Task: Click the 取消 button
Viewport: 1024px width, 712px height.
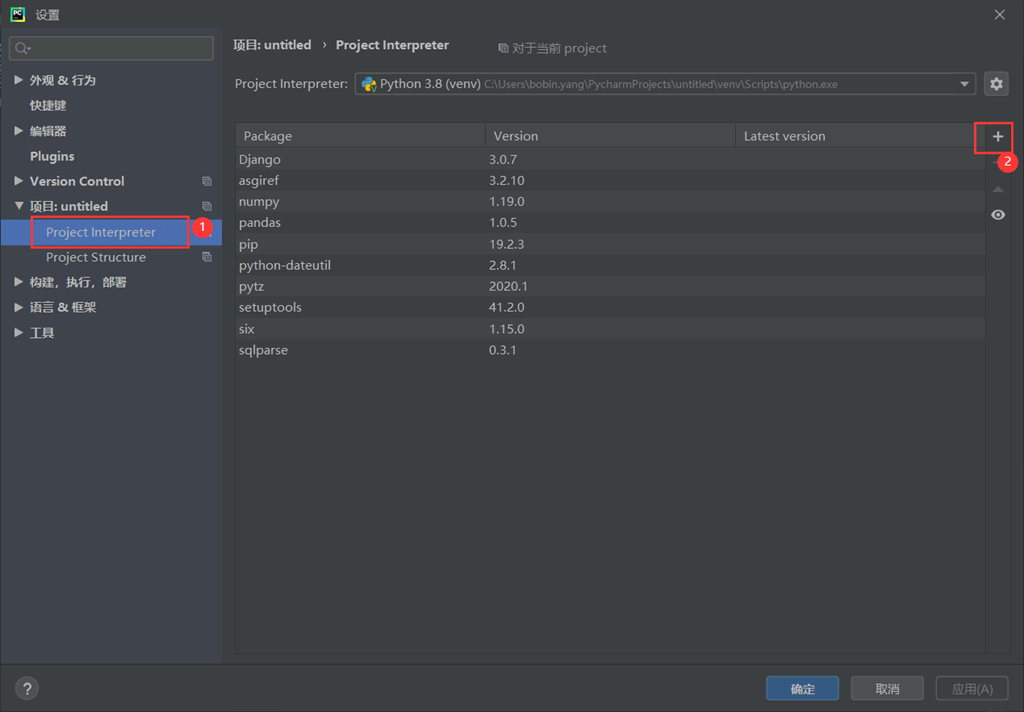Action: click(887, 688)
